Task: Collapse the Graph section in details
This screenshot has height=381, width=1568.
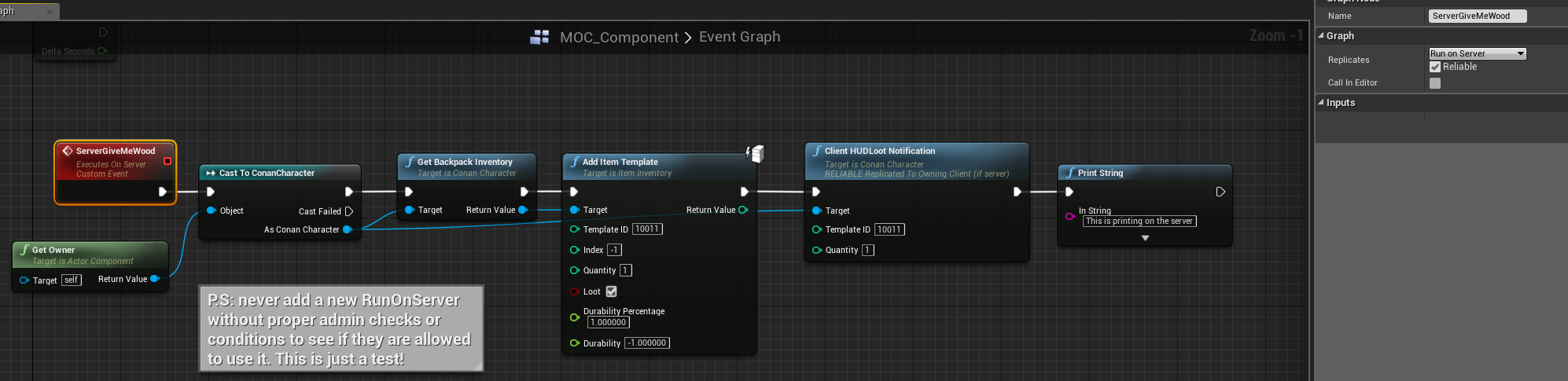Action: 1321,35
